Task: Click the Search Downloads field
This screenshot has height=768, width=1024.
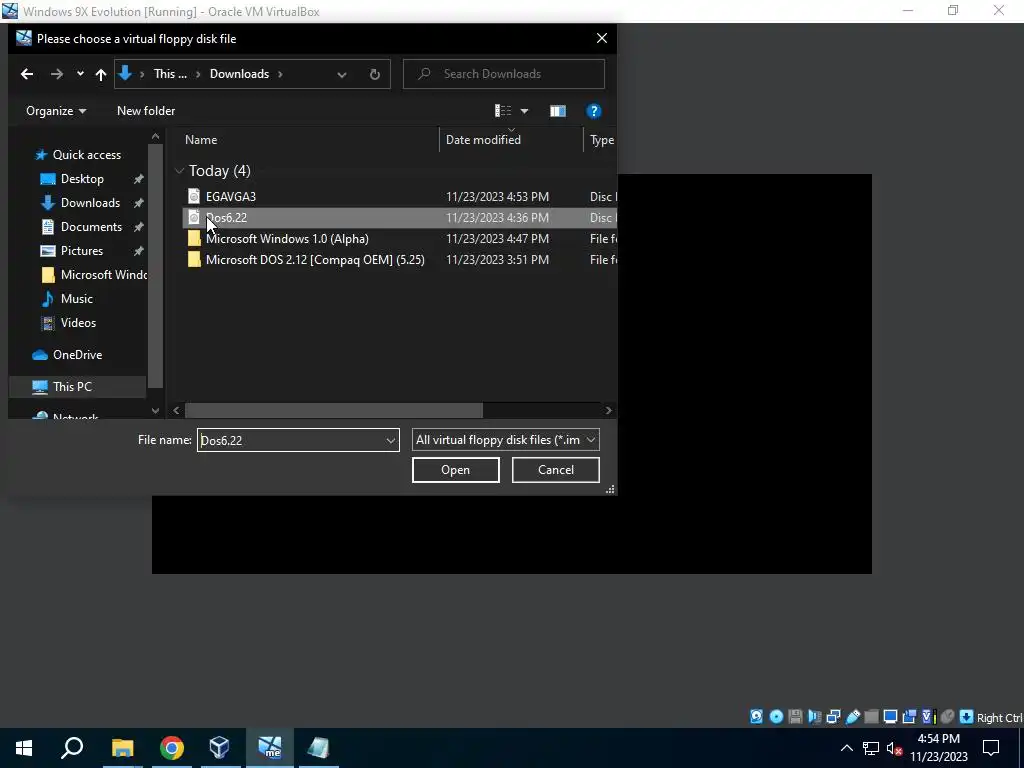Action: (x=504, y=74)
